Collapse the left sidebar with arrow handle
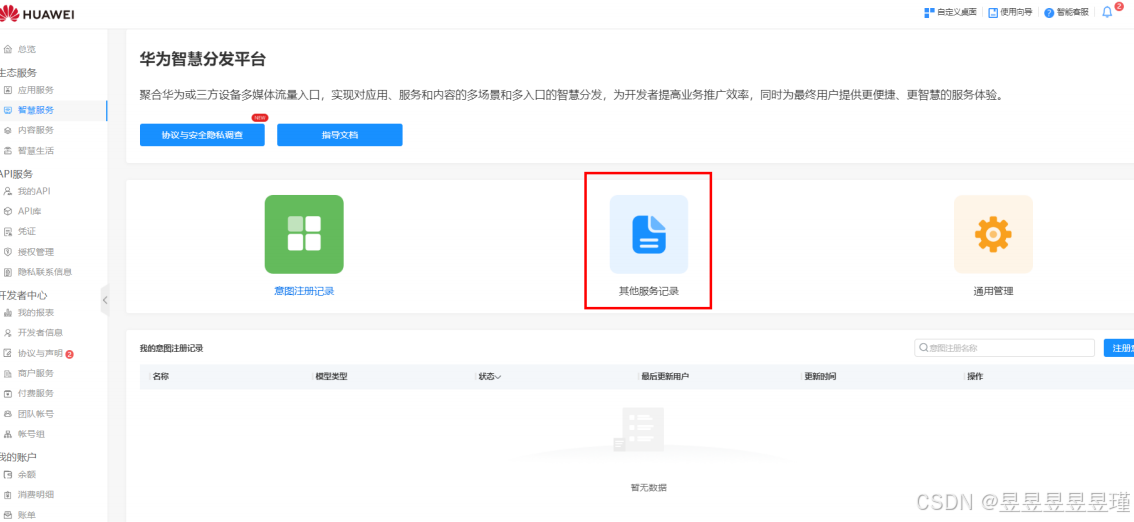The height and width of the screenshot is (522, 1134). [104, 300]
